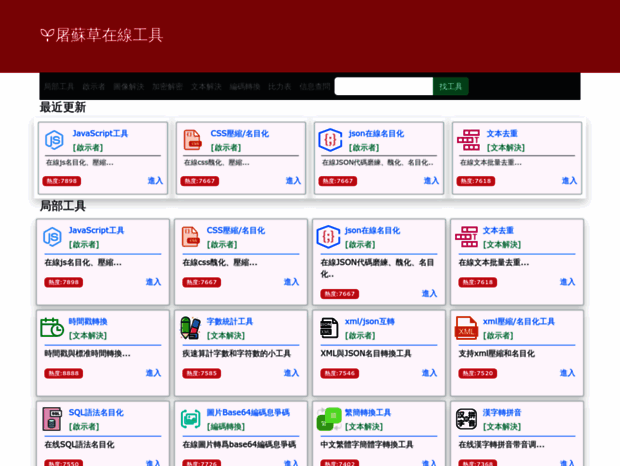Select the 文本去重 icon in 局部工具 section
Viewport: 620px width, 466px height.
(466, 237)
